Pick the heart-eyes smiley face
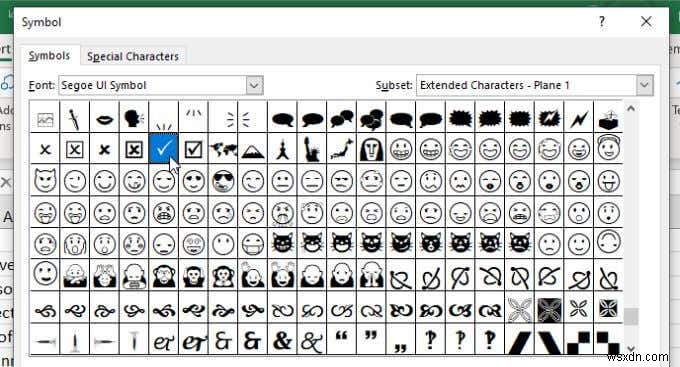 [193, 181]
